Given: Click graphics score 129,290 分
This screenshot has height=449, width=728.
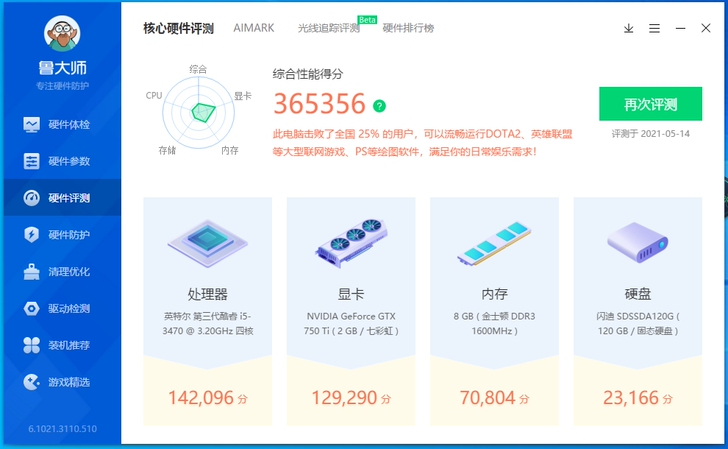Looking at the screenshot, I should tap(351, 398).
